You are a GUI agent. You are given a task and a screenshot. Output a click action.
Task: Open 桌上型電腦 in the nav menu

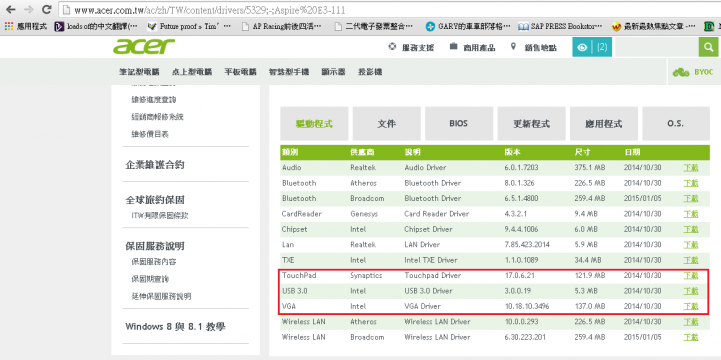(192, 72)
